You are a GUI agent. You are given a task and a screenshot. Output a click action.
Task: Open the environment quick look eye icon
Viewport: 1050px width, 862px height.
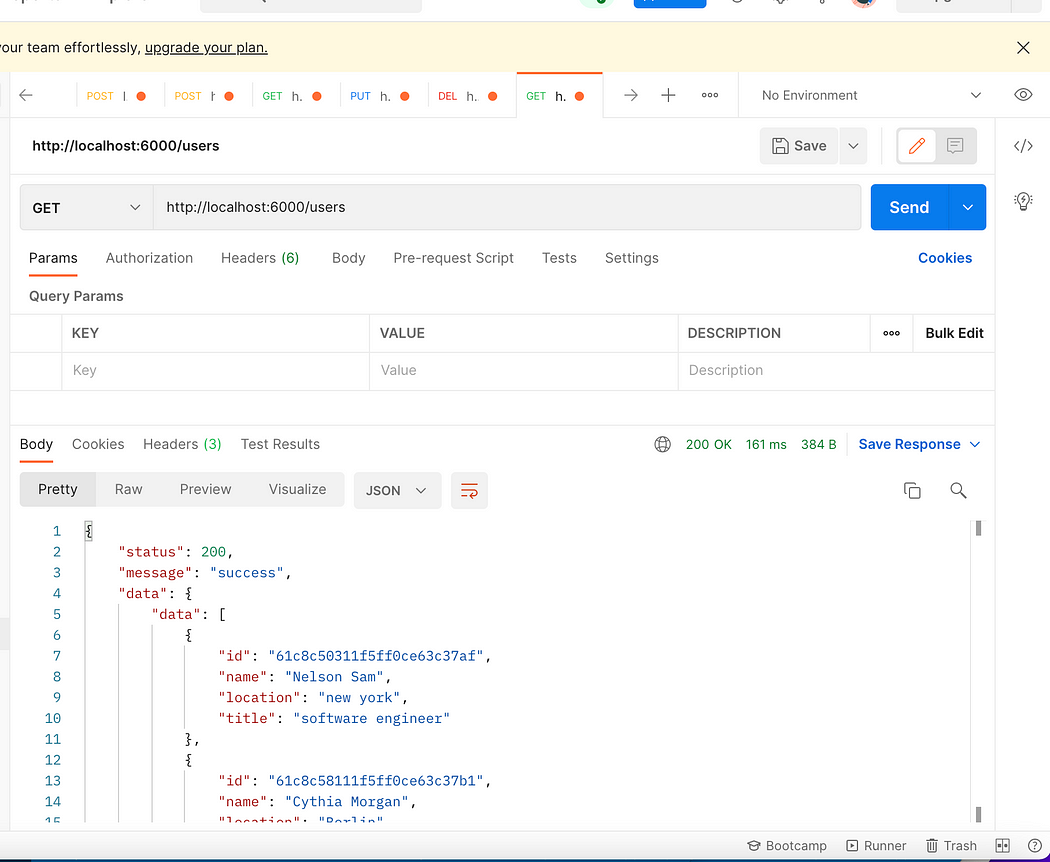coord(1023,94)
